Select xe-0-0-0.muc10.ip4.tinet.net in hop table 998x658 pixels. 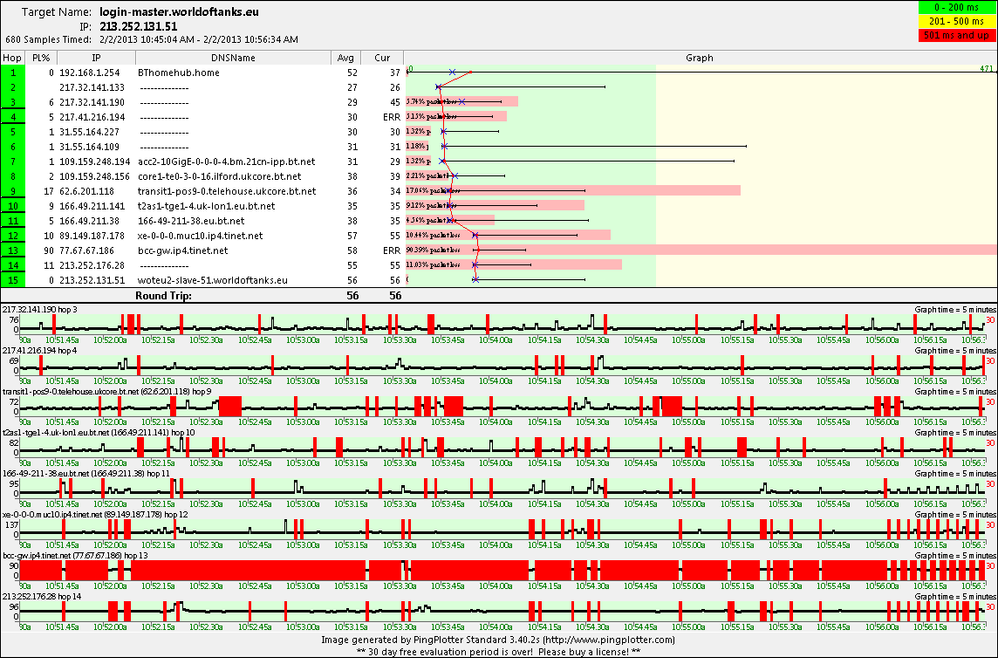(x=200, y=235)
